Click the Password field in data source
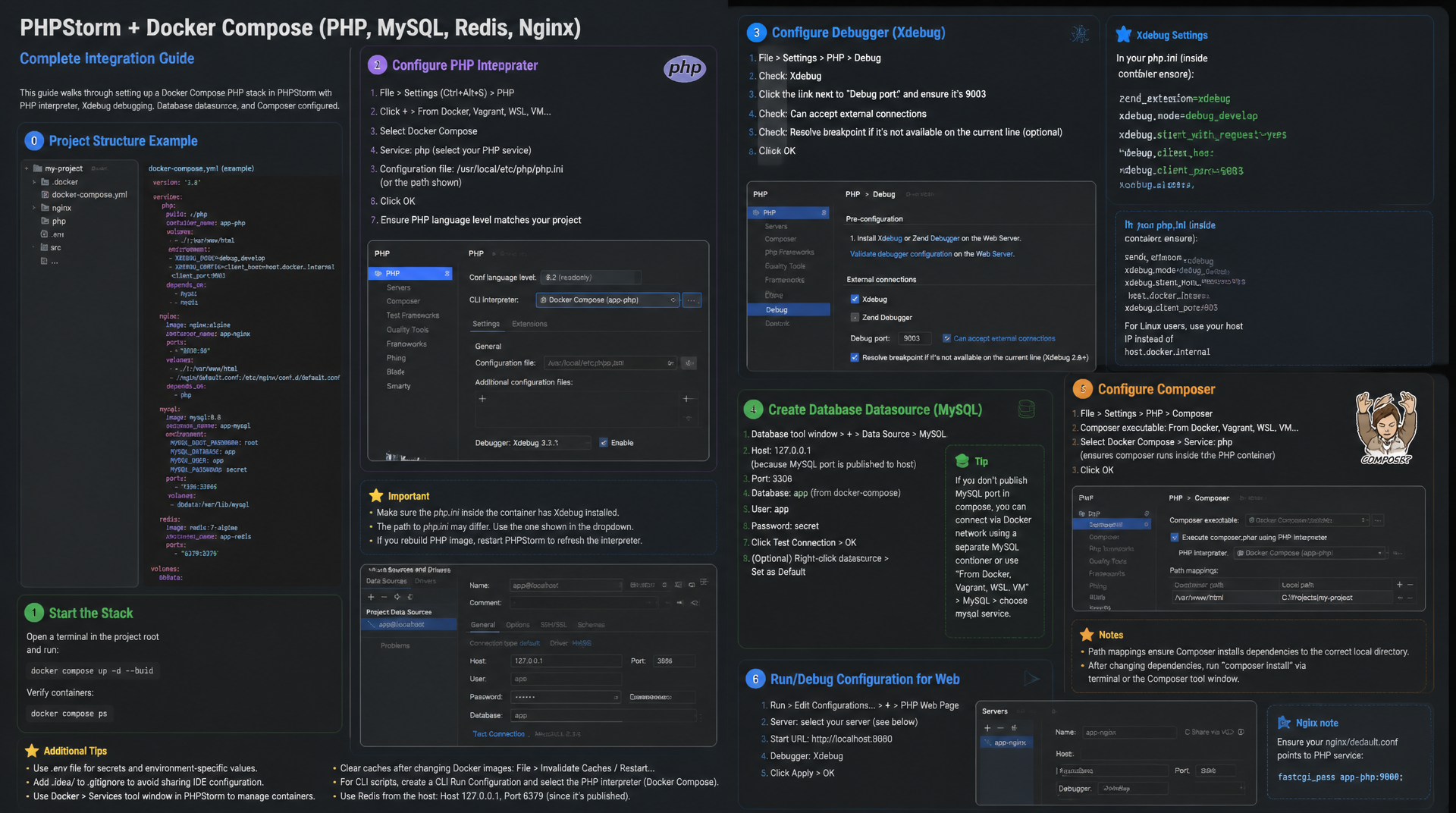 click(566, 697)
